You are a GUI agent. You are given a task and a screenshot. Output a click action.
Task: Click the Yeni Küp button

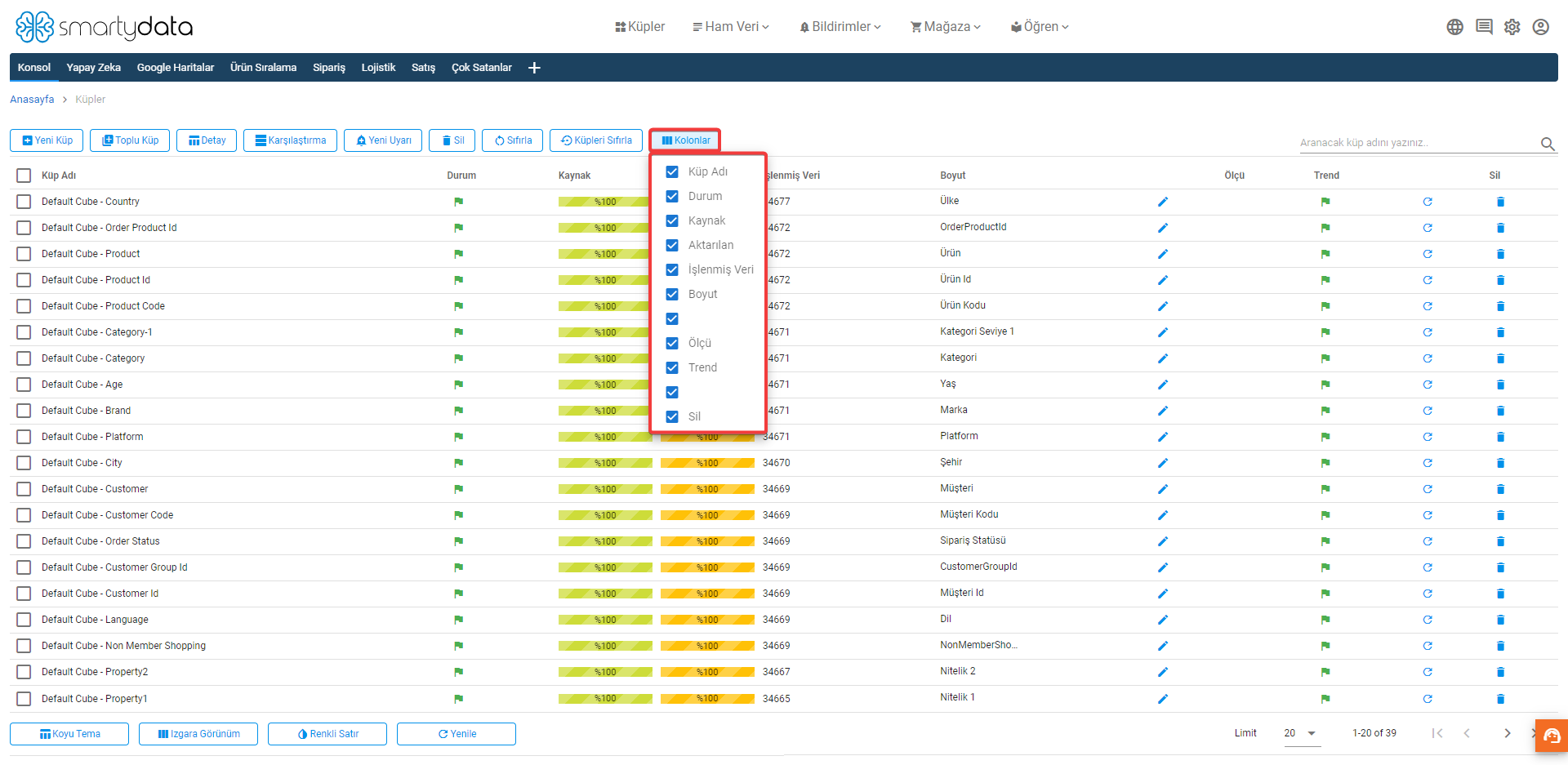coord(47,140)
